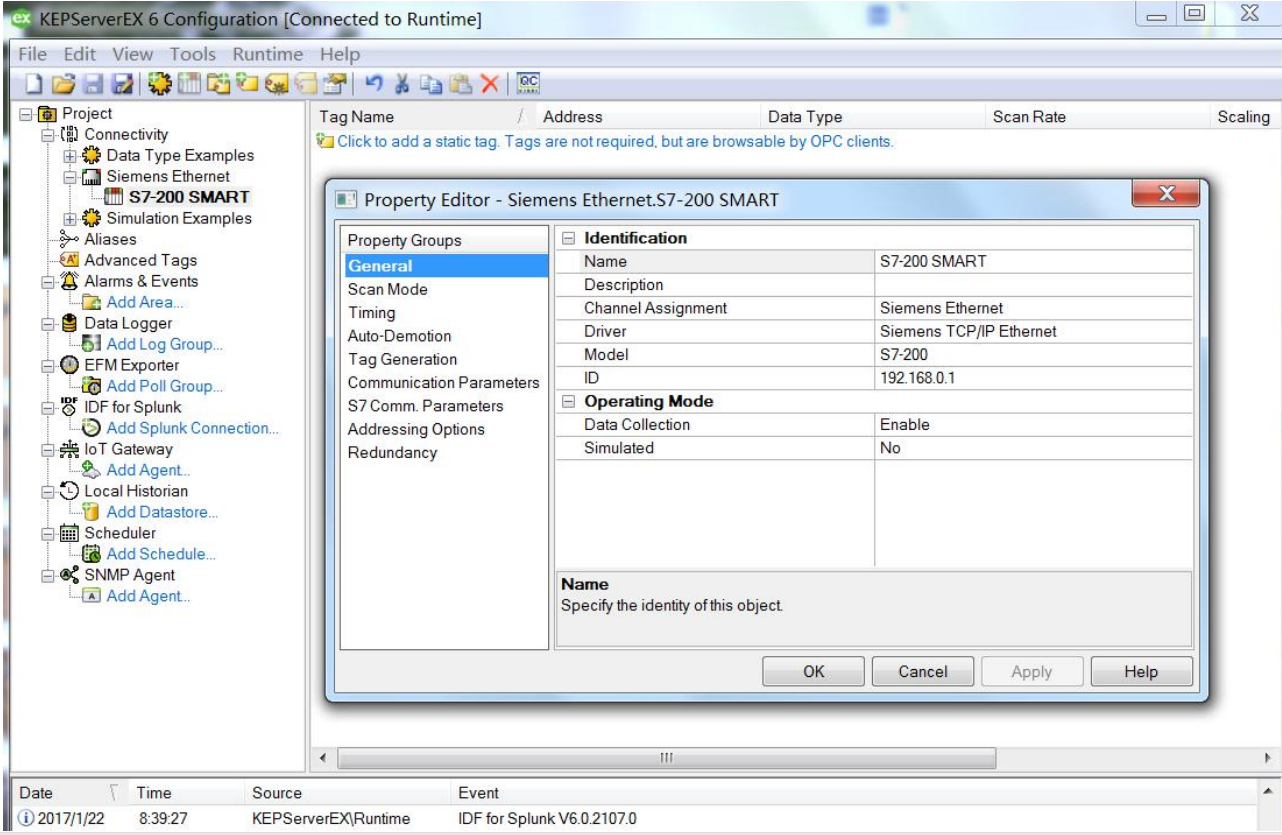1282x835 pixels.
Task: Click the SNMP Agent tree icon
Action: pyautogui.click(x=70, y=575)
